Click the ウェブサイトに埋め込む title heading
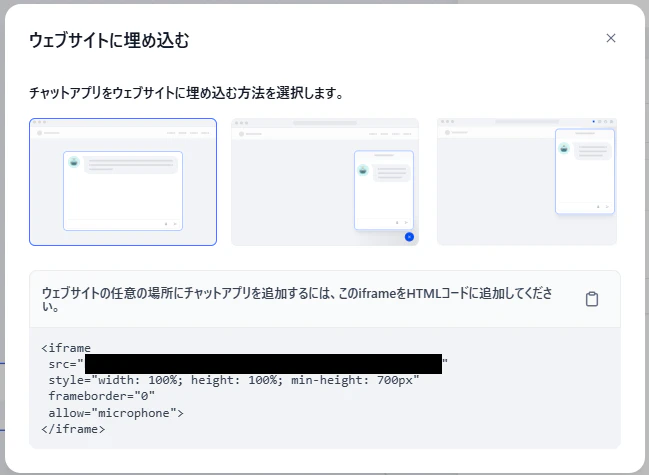 [x=109, y=41]
